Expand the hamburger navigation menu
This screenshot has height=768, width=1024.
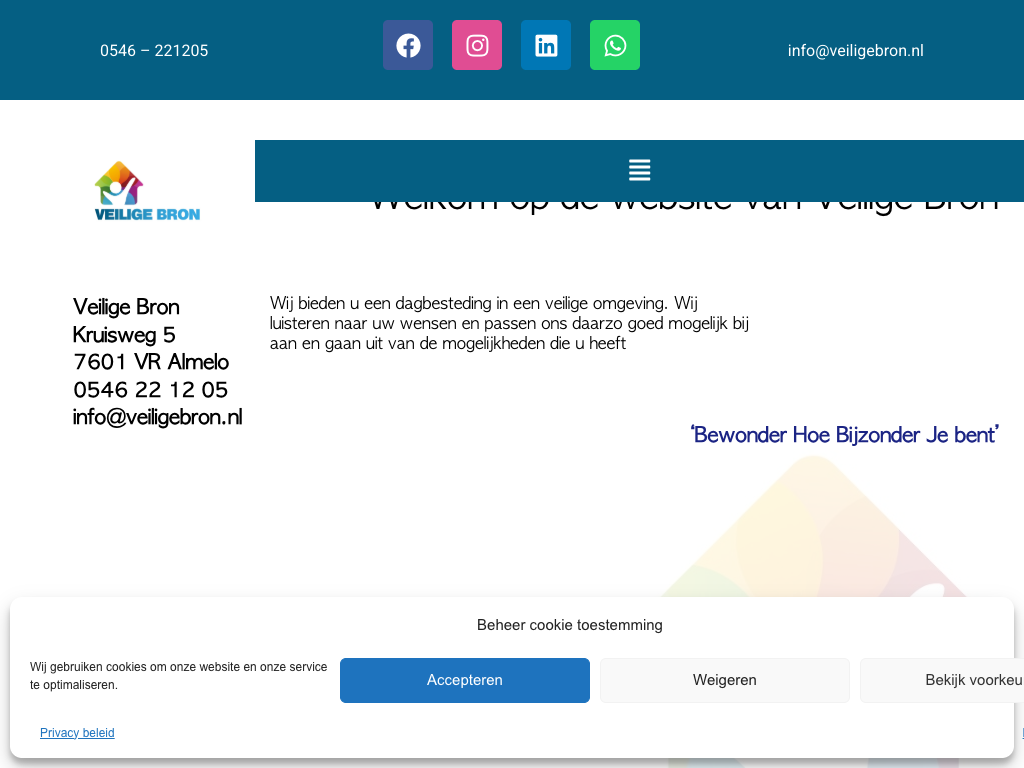(x=639, y=170)
